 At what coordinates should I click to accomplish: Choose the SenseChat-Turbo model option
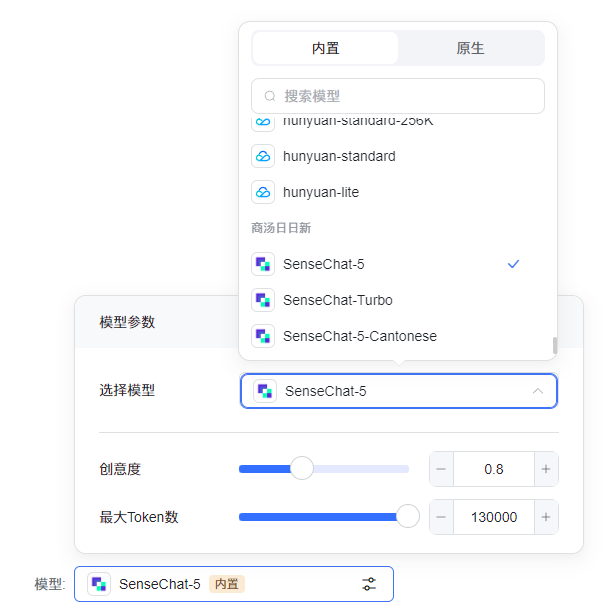338,300
